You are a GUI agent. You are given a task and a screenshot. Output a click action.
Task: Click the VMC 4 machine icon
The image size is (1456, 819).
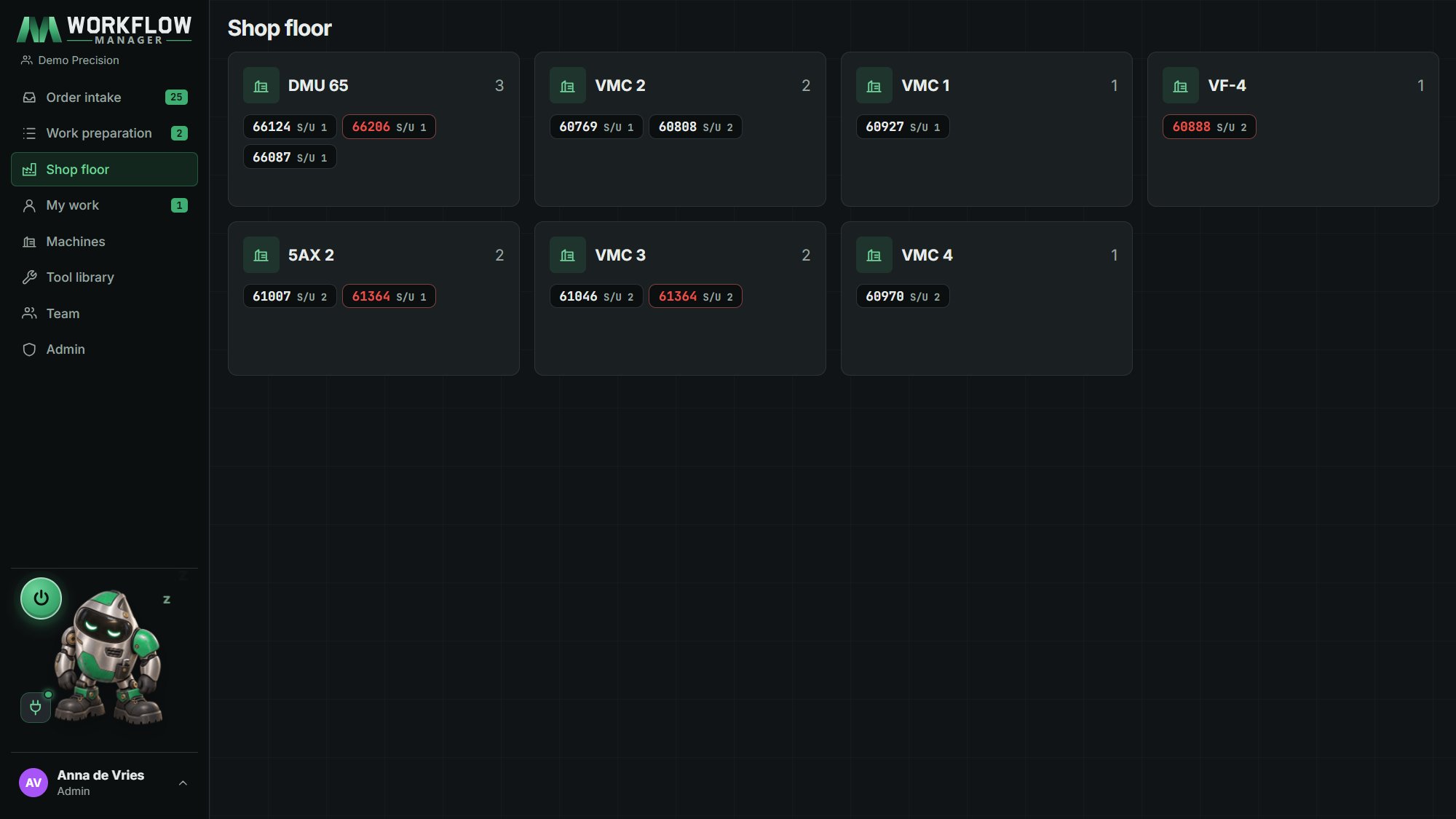tap(874, 256)
